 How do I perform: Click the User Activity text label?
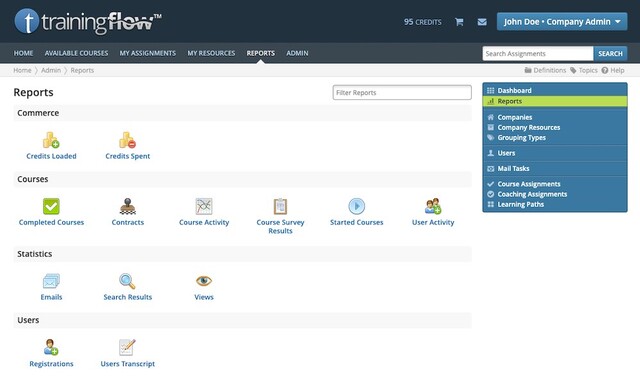(x=433, y=222)
